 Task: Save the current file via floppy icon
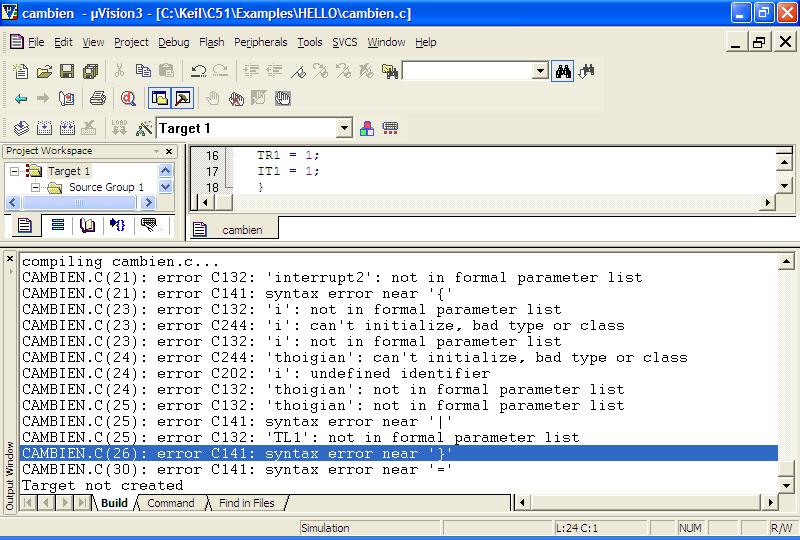click(x=67, y=71)
